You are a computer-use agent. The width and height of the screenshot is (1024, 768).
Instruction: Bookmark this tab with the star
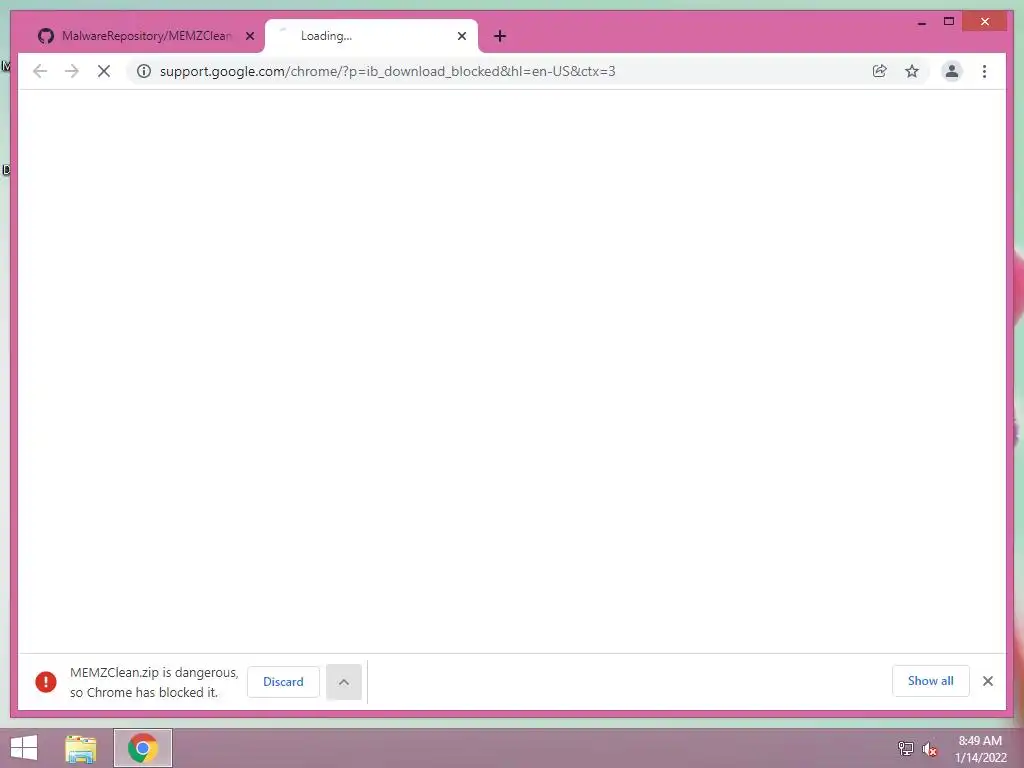(x=912, y=71)
